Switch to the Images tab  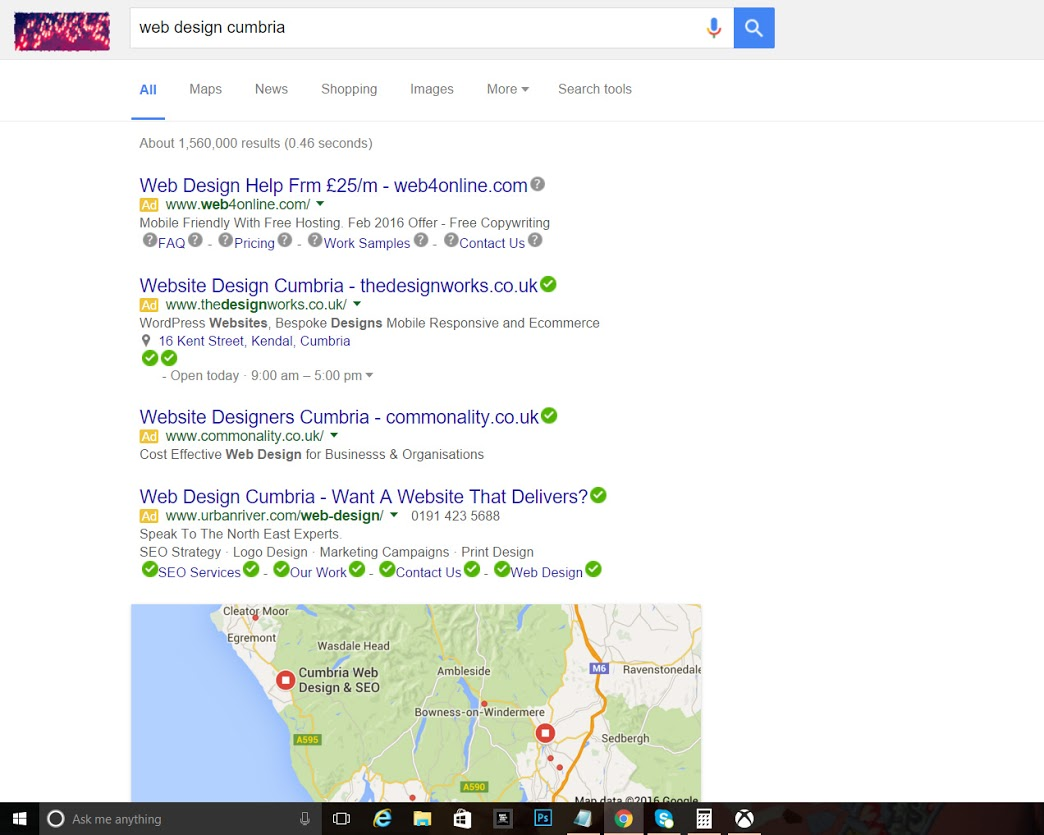click(x=431, y=89)
